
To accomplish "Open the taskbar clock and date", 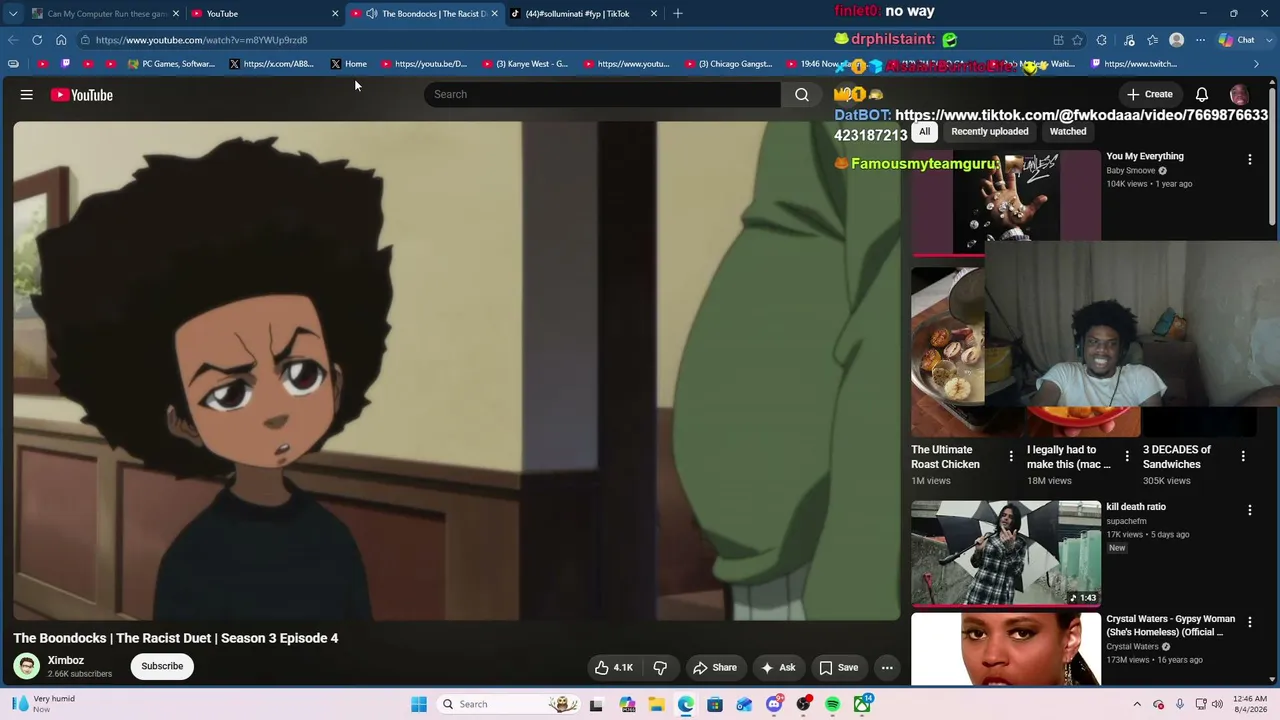I will [x=1250, y=704].
